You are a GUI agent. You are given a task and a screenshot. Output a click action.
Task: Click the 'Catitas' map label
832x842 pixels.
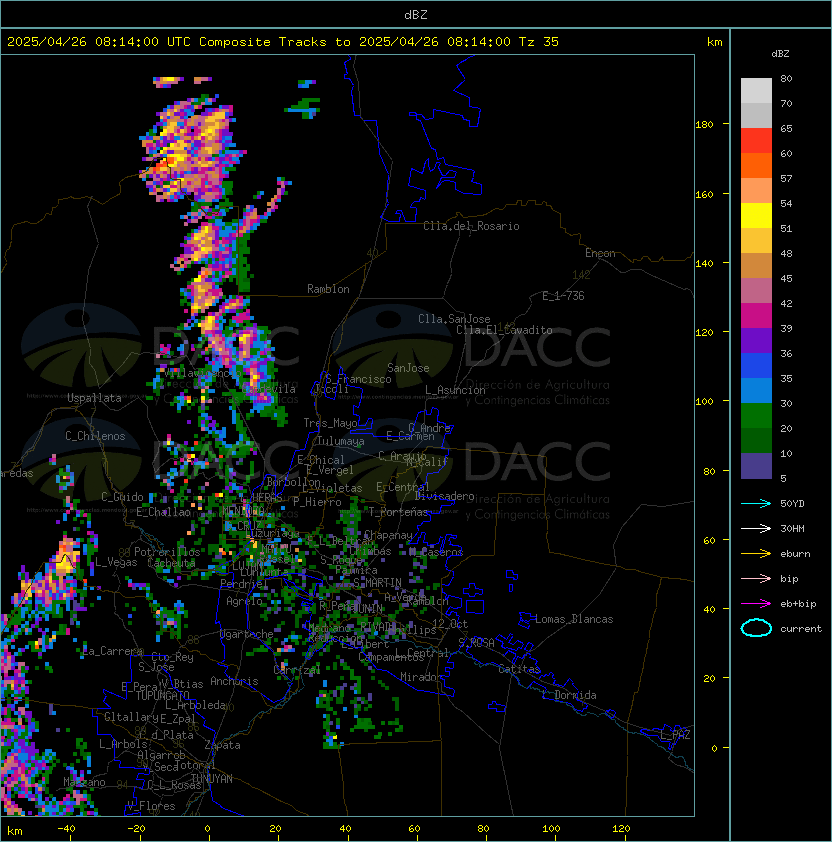[519, 669]
